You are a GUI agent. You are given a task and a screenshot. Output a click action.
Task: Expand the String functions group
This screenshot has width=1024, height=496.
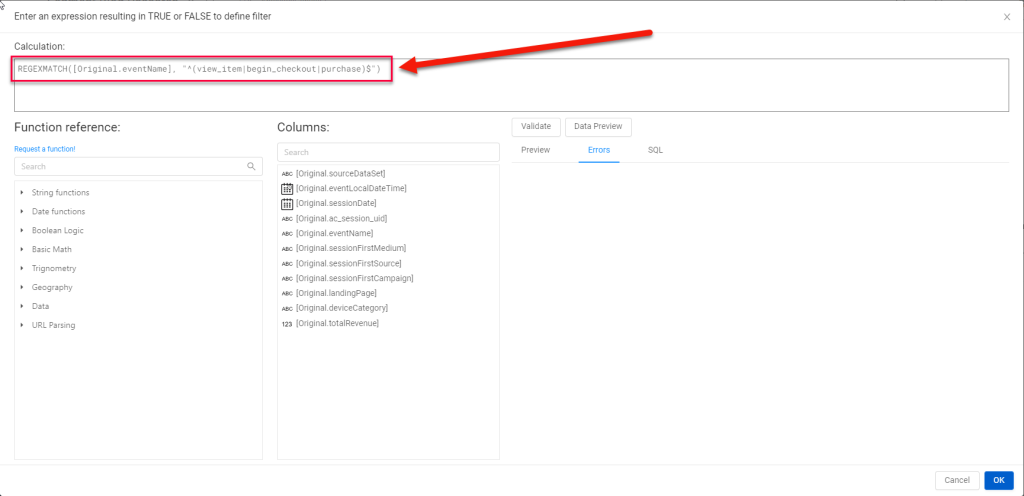point(22,193)
